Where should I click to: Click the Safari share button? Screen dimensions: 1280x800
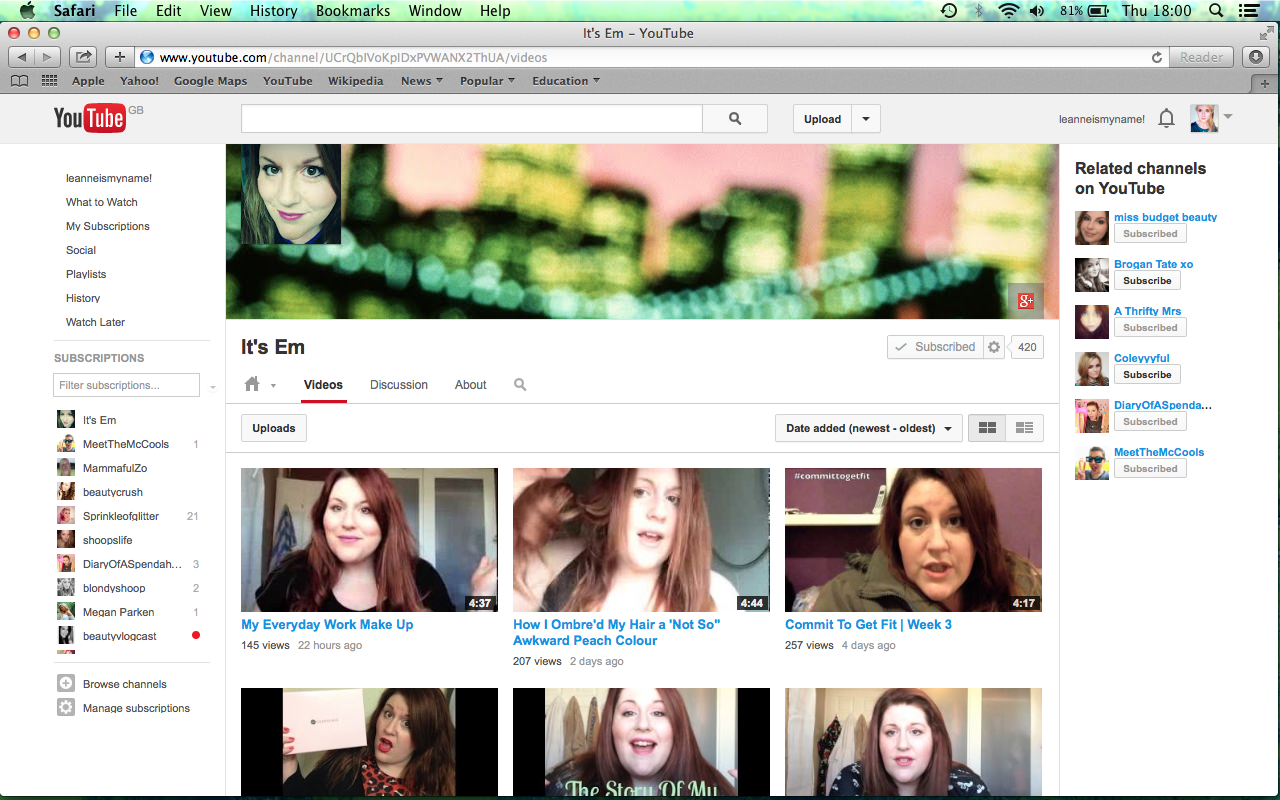[x=84, y=57]
